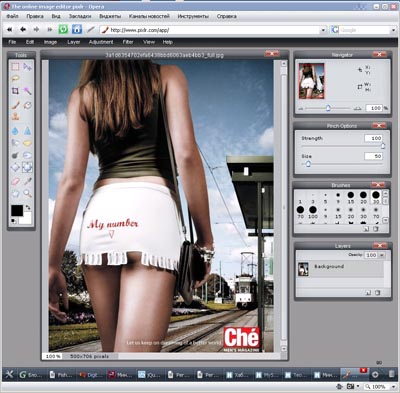Select the Clone Stamp tool
The height and width of the screenshot is (393, 400).
[x=15, y=116]
